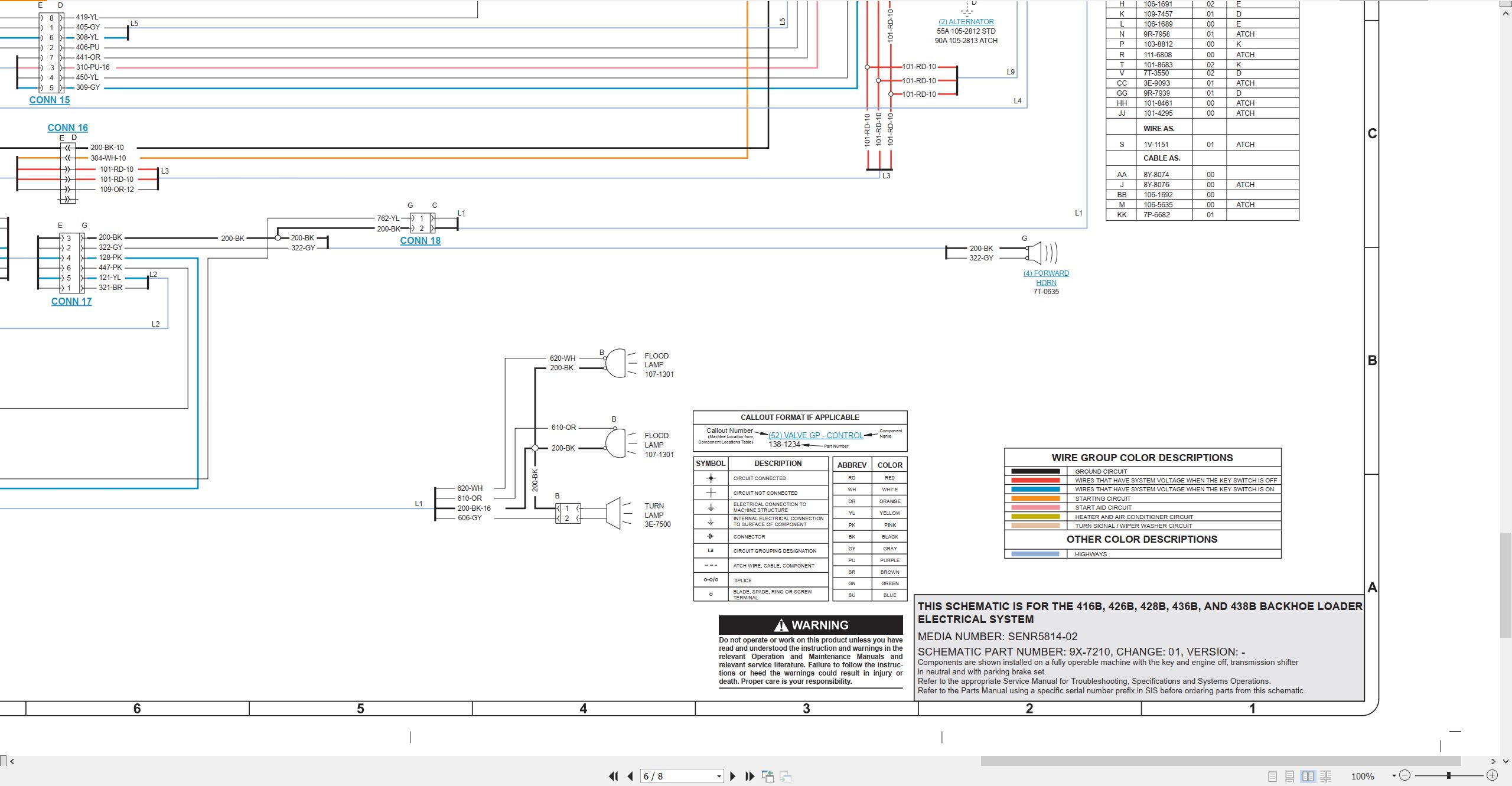Click the horizontal scroll left arrow
This screenshot has width=1512, height=786.
click(12, 761)
